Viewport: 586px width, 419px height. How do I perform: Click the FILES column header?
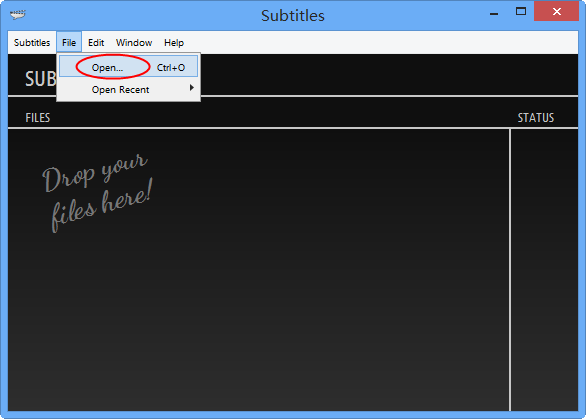click(38, 118)
